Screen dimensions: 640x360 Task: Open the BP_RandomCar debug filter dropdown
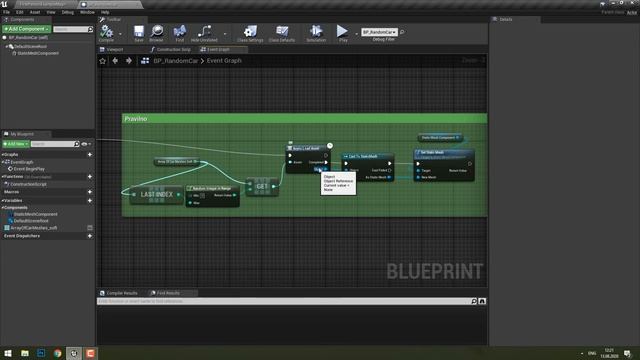pyautogui.click(x=379, y=32)
